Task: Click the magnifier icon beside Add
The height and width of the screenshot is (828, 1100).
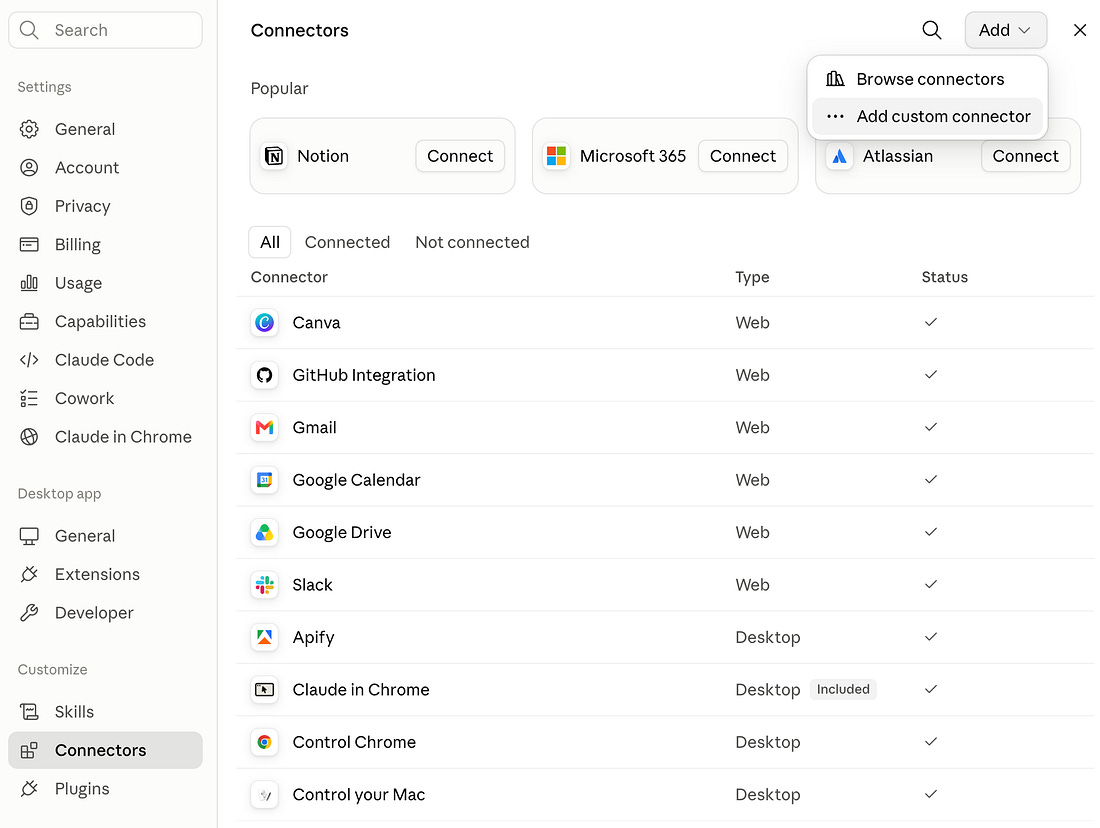Action: 932,30
